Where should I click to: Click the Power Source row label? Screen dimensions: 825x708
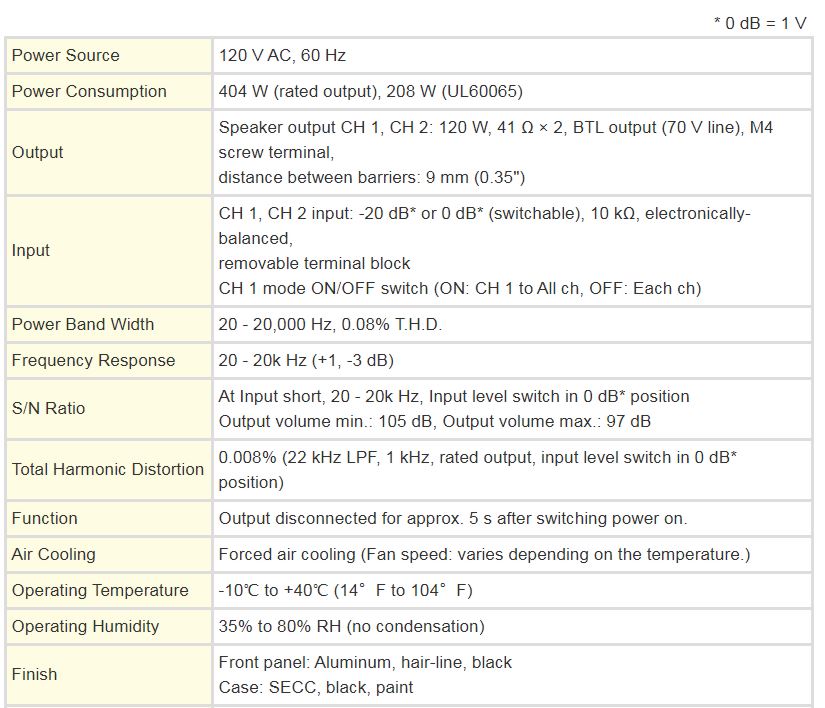[x=66, y=56]
